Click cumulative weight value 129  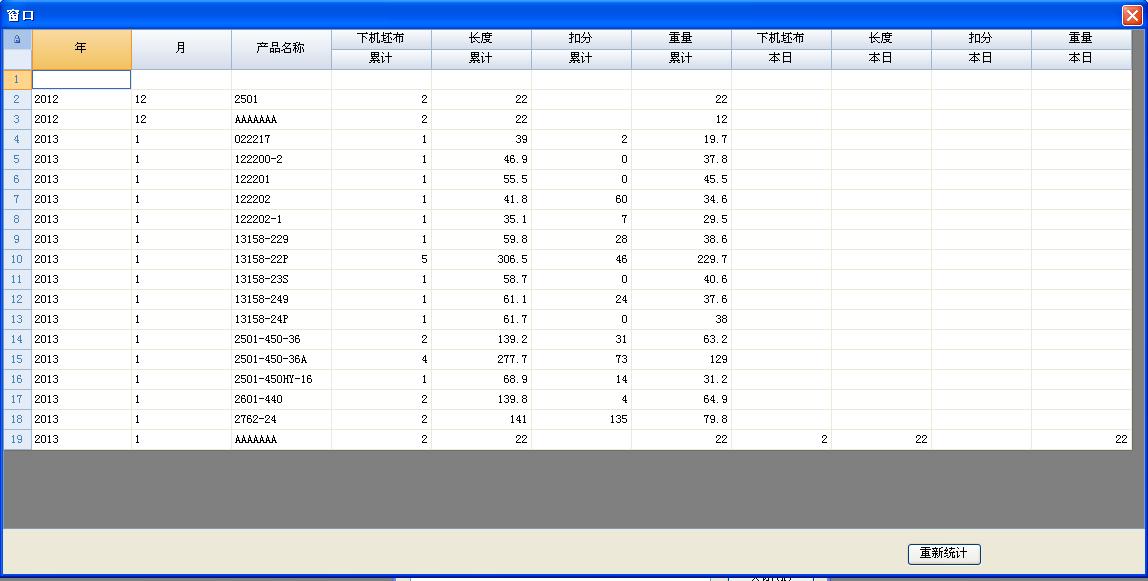[x=681, y=359]
